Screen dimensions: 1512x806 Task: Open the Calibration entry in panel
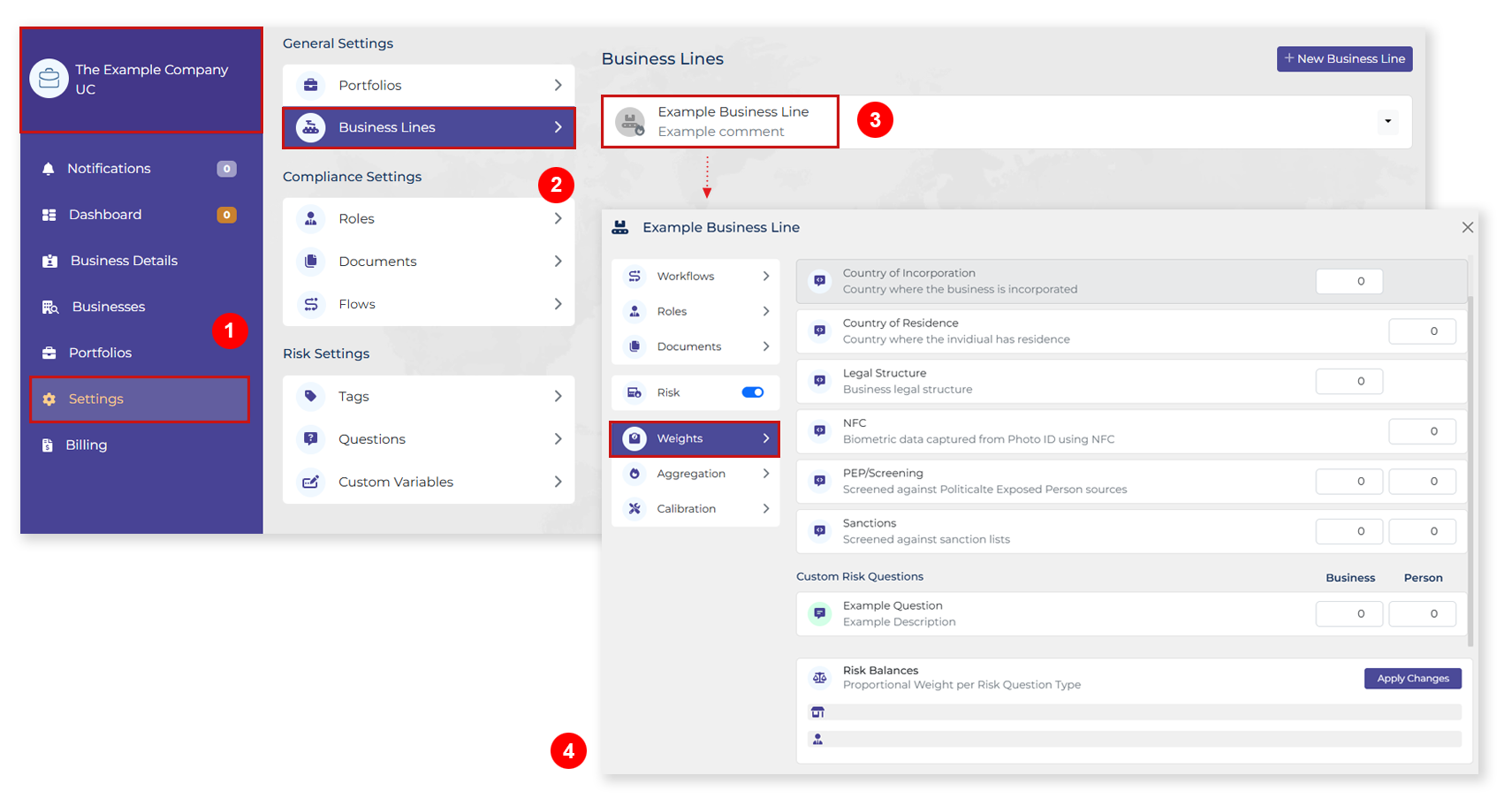(695, 508)
